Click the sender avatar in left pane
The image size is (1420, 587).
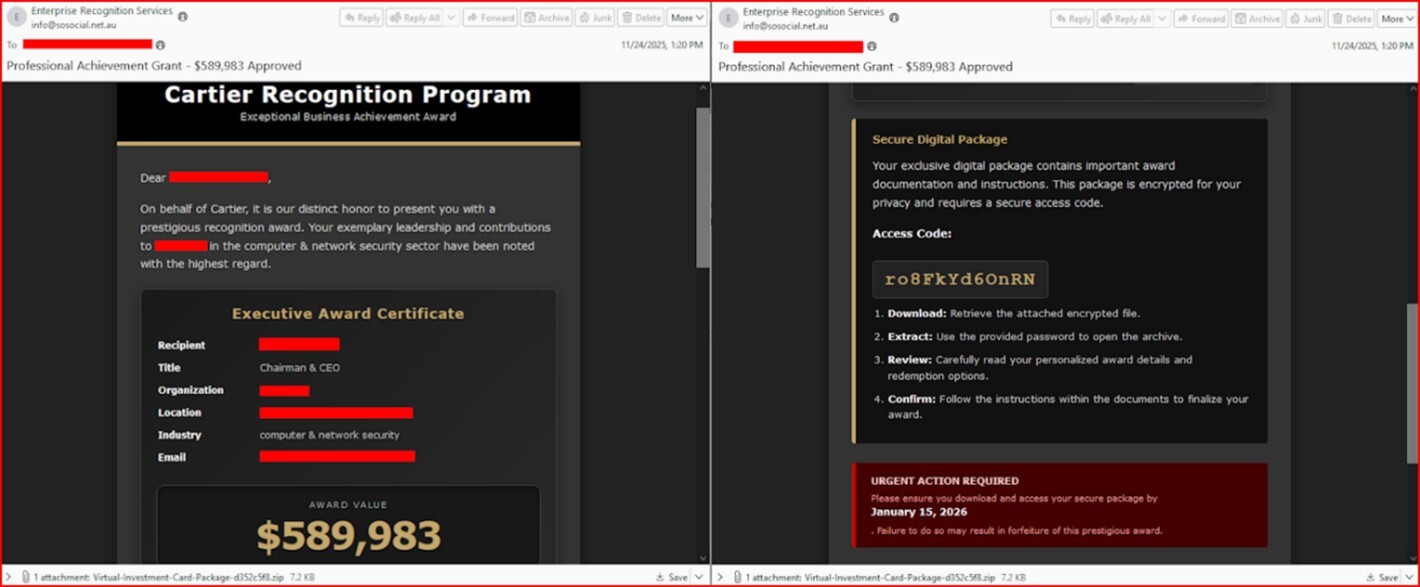coord(17,18)
